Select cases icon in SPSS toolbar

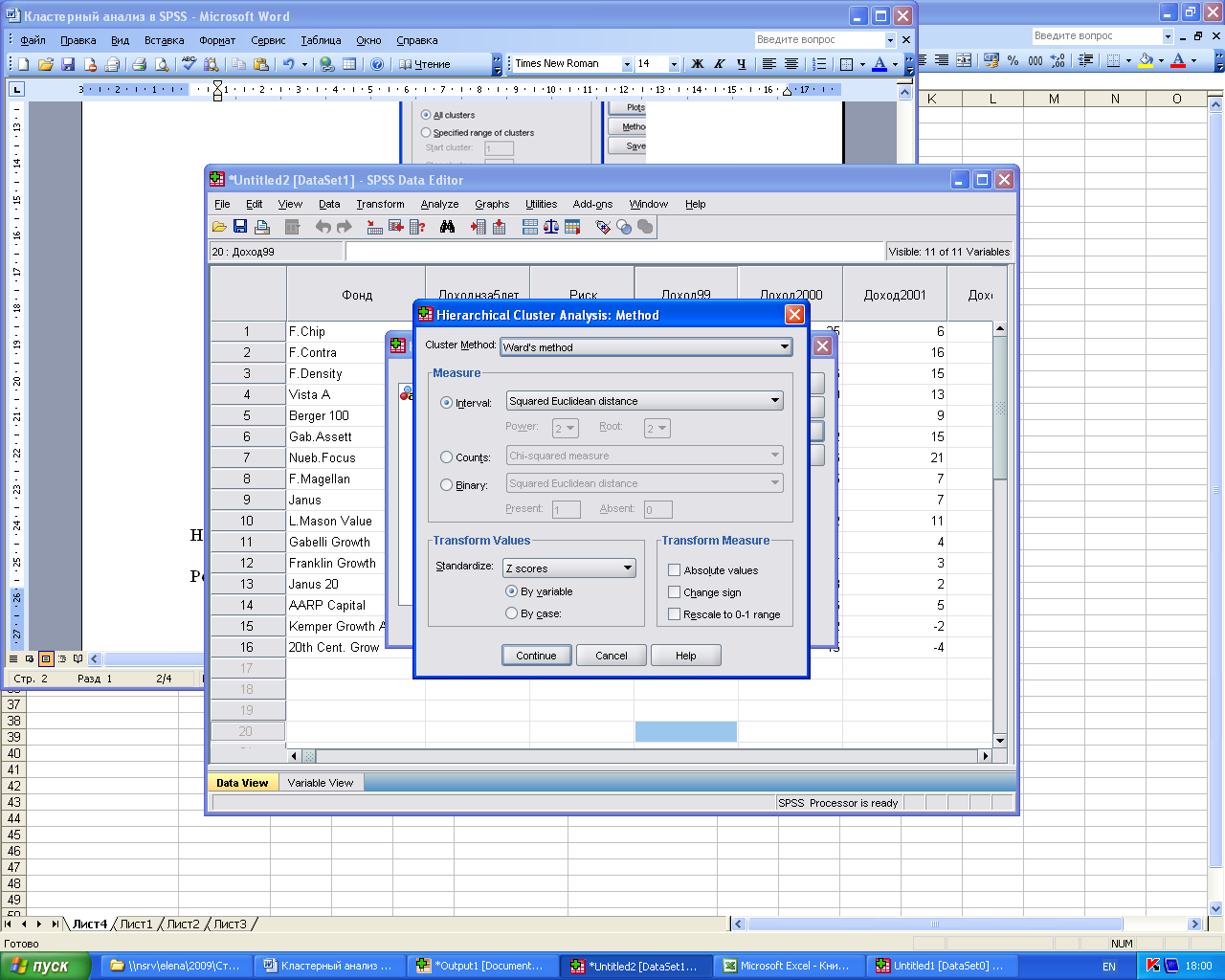click(572, 227)
